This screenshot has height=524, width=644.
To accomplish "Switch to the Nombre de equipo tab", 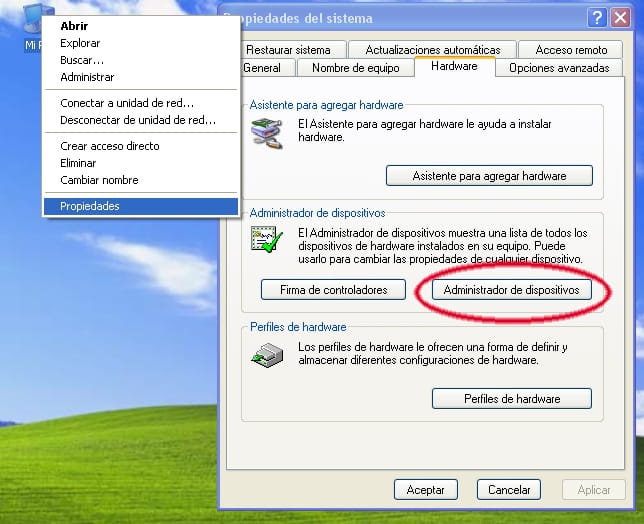I will pyautogui.click(x=356, y=68).
